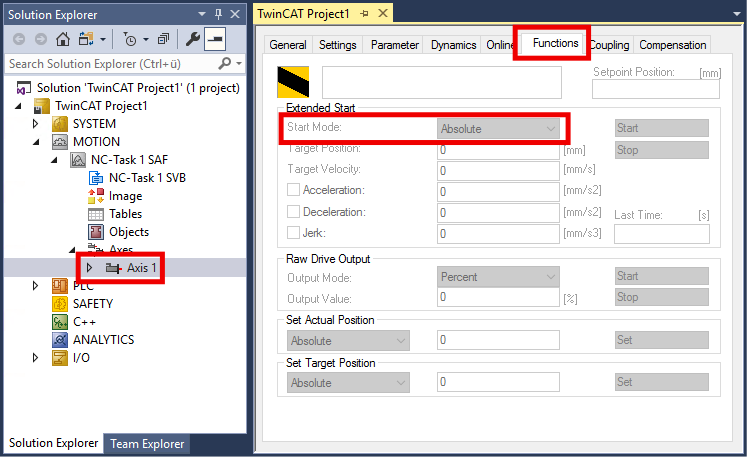Click the Collapse All icon

pyautogui.click(x=163, y=39)
